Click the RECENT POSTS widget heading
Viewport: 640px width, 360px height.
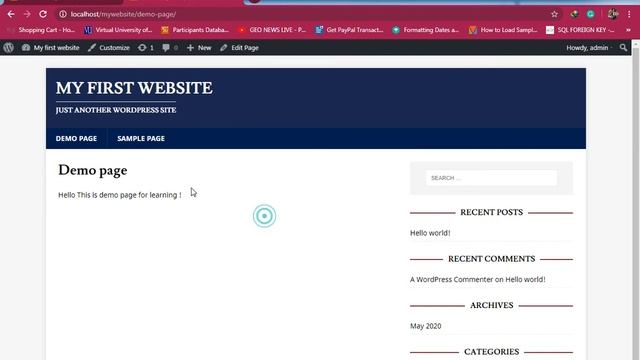click(491, 212)
